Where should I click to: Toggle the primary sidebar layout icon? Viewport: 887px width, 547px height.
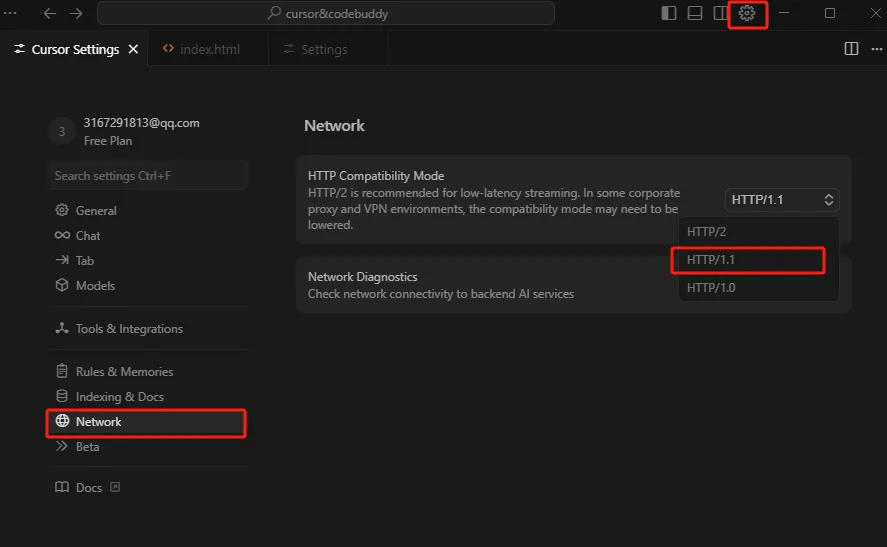pos(669,13)
